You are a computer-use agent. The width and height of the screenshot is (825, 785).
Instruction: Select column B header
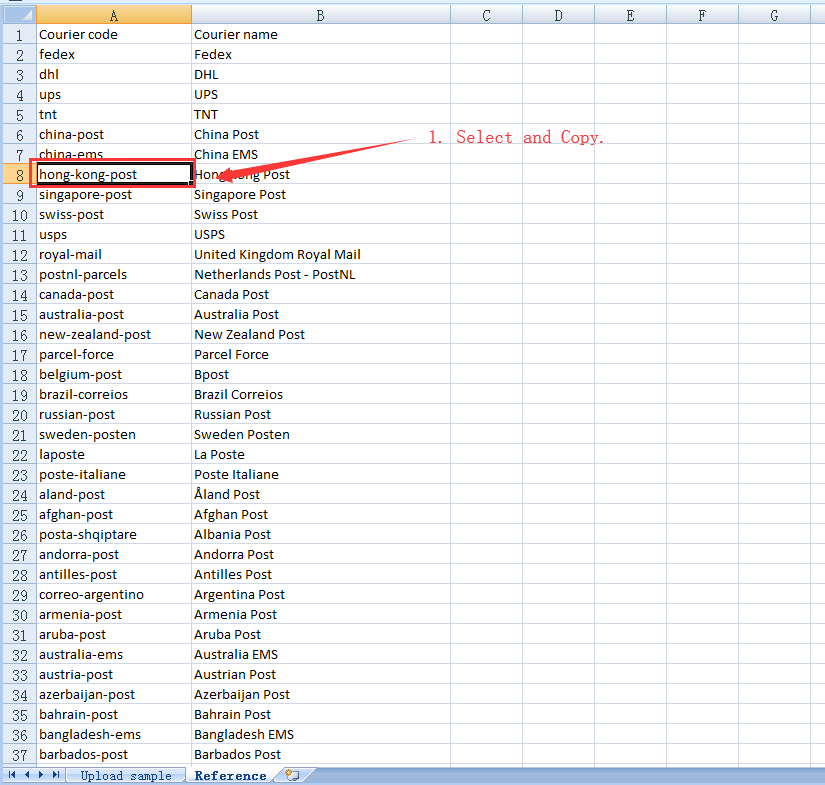pyautogui.click(x=320, y=14)
